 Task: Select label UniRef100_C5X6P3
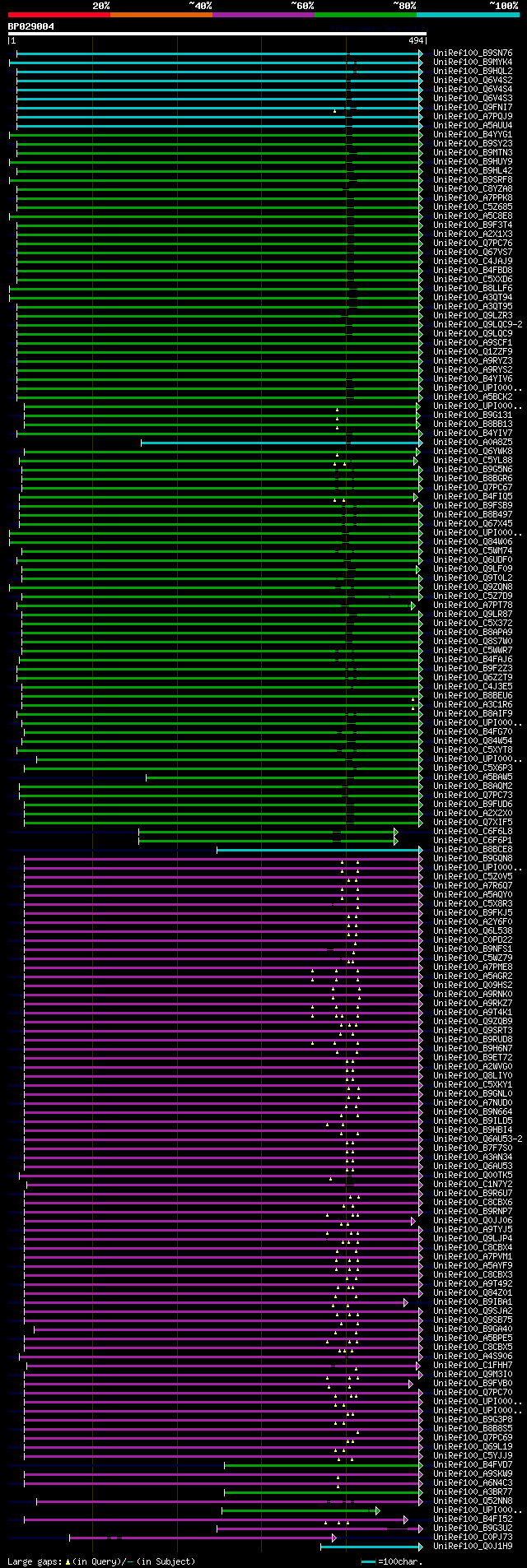click(x=473, y=768)
